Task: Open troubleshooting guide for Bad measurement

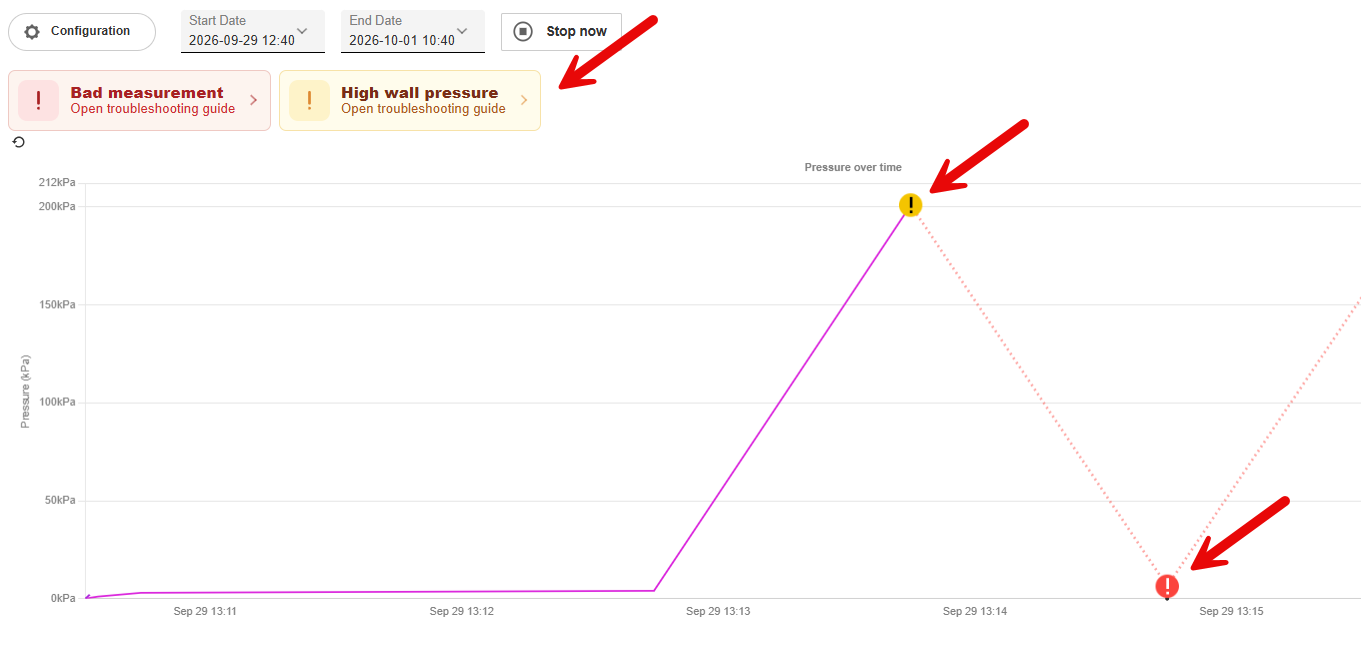Action: coord(153,109)
